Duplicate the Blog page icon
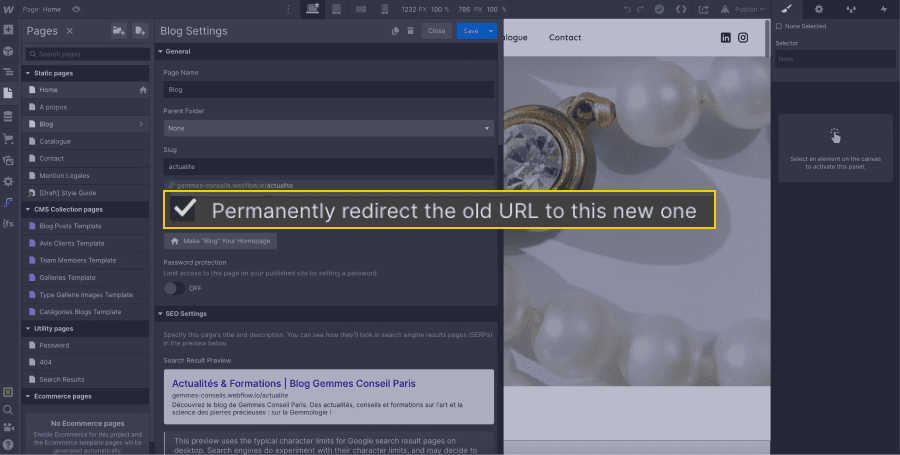Screen dimensions: 900x455 395,31
